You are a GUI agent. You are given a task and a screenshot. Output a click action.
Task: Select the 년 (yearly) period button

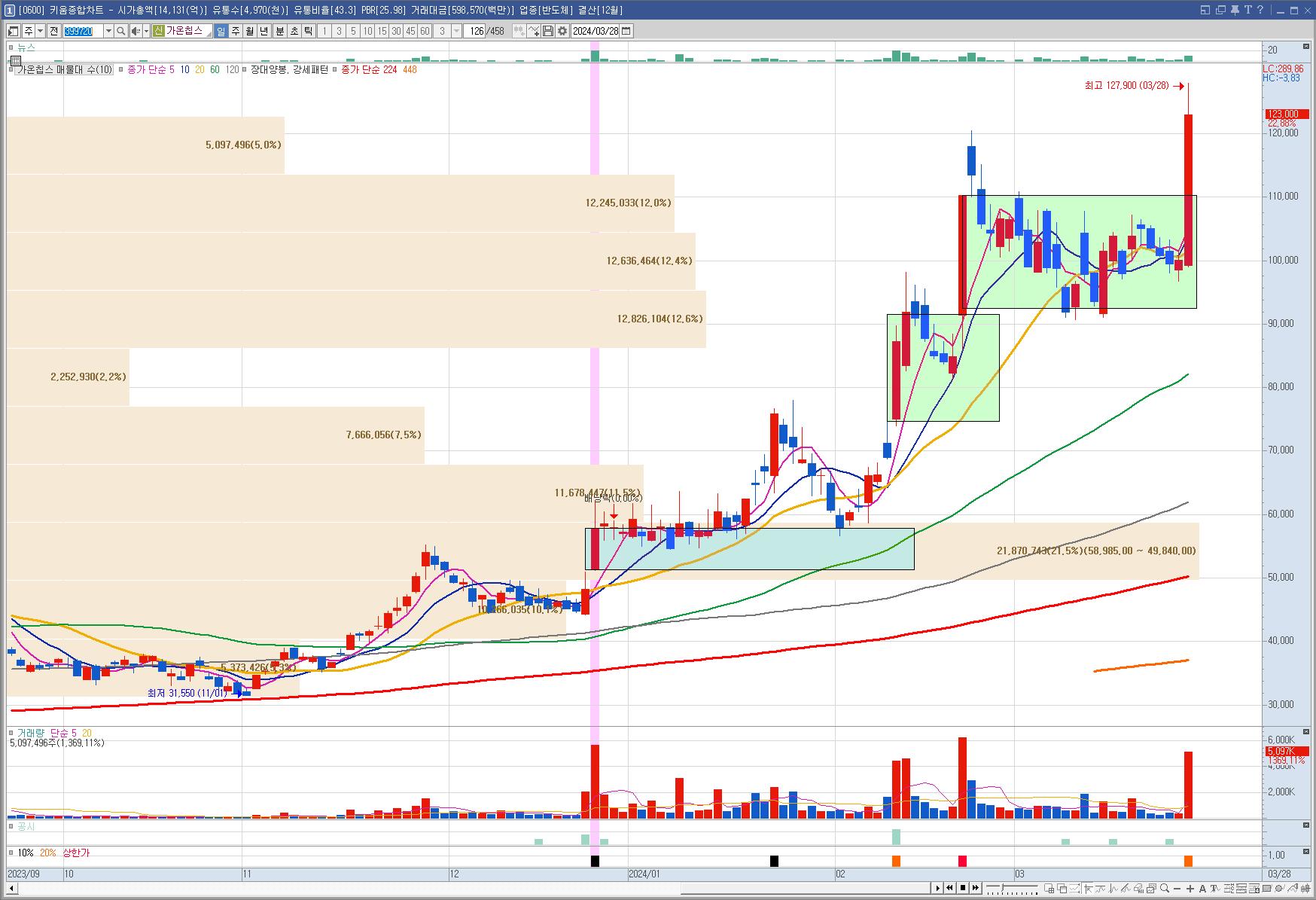click(264, 31)
